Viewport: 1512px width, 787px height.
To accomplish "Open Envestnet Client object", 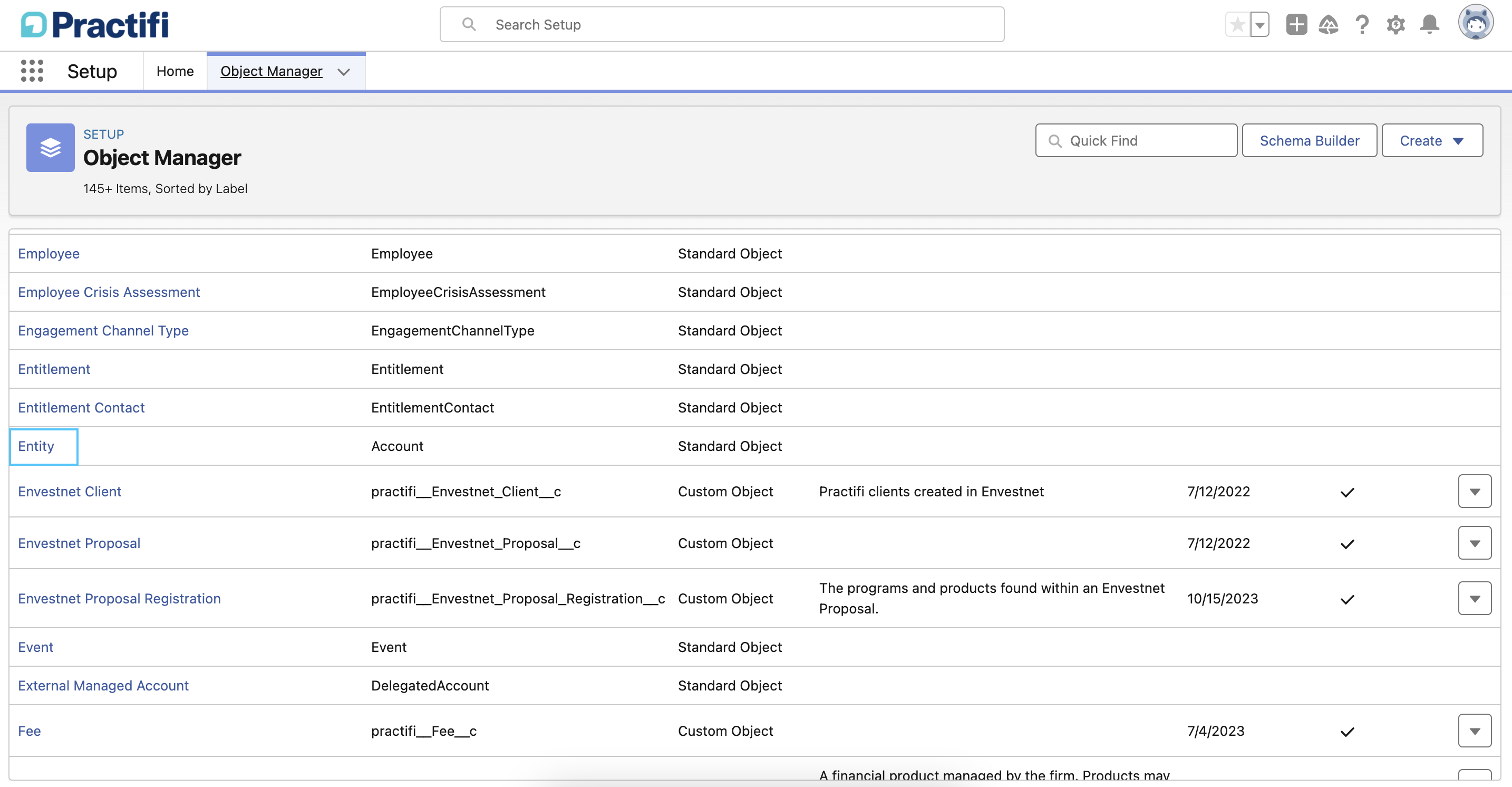I will (x=69, y=491).
